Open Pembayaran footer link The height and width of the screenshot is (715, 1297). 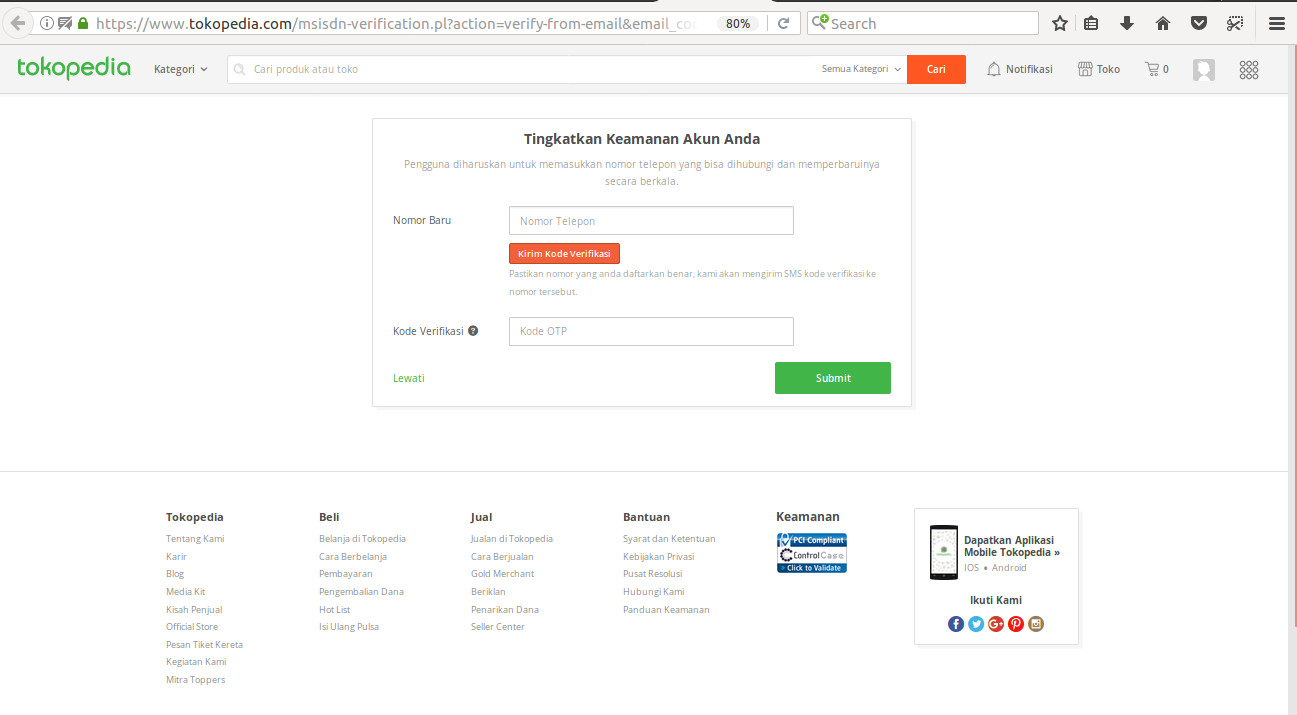[x=346, y=574]
